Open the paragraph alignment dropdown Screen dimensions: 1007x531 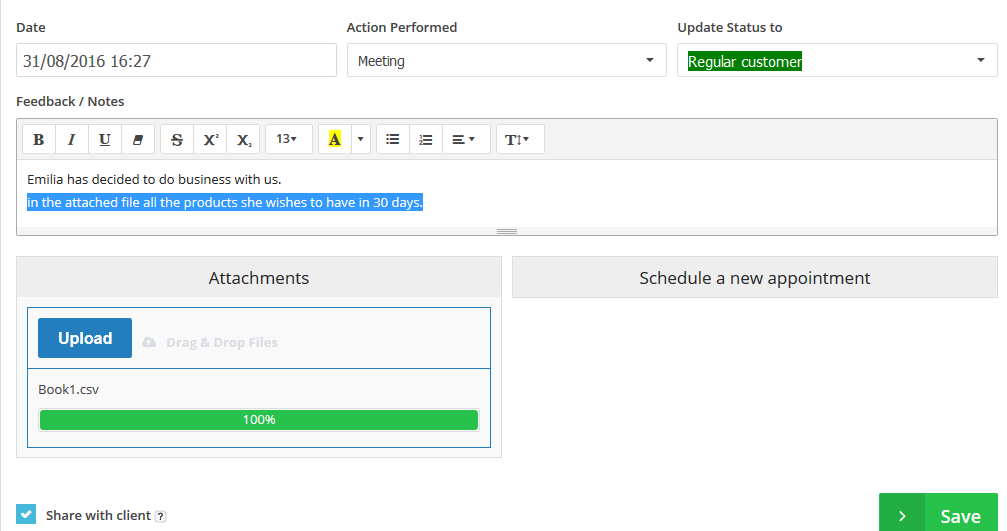pos(466,139)
